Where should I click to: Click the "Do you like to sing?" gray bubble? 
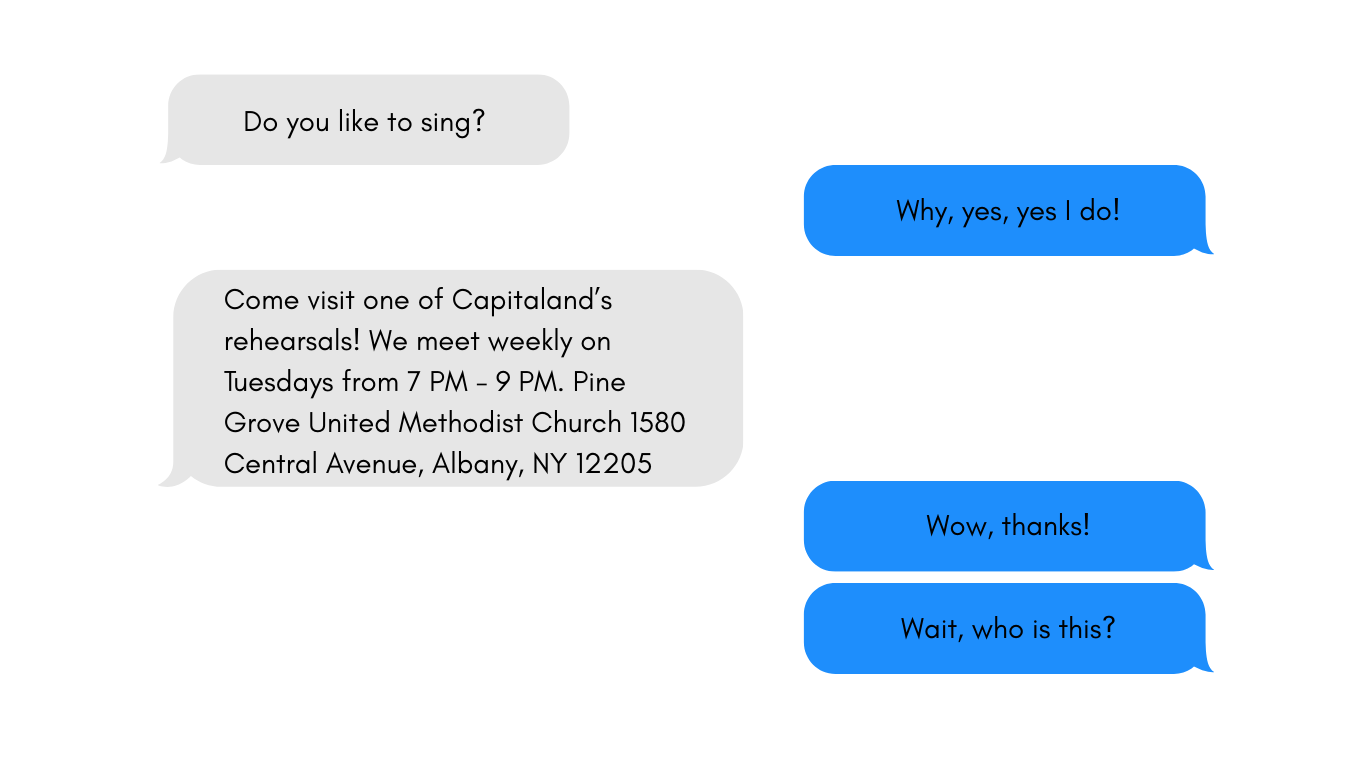(366, 119)
